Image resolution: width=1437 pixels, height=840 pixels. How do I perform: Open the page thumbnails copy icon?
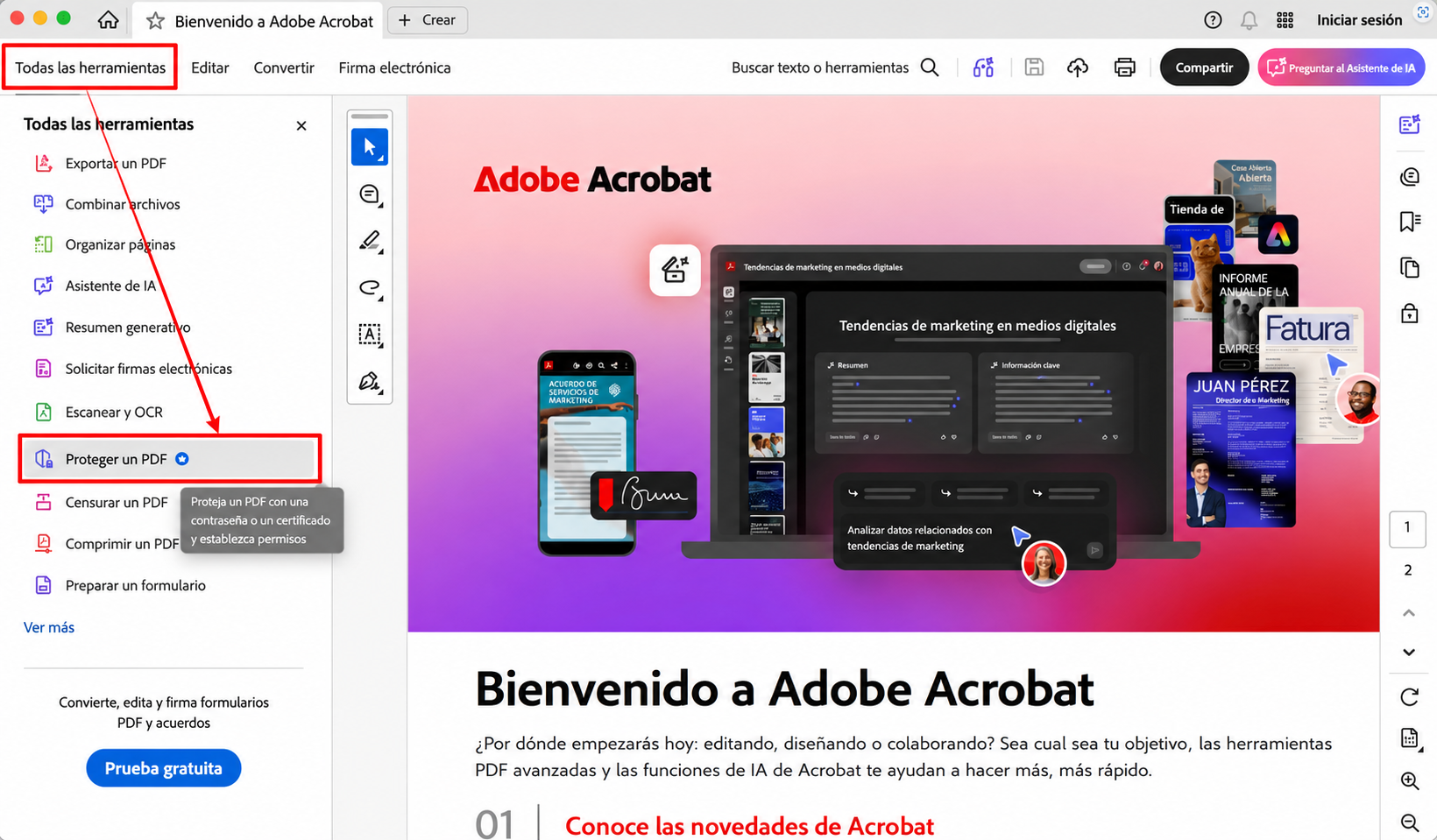pyautogui.click(x=1409, y=267)
